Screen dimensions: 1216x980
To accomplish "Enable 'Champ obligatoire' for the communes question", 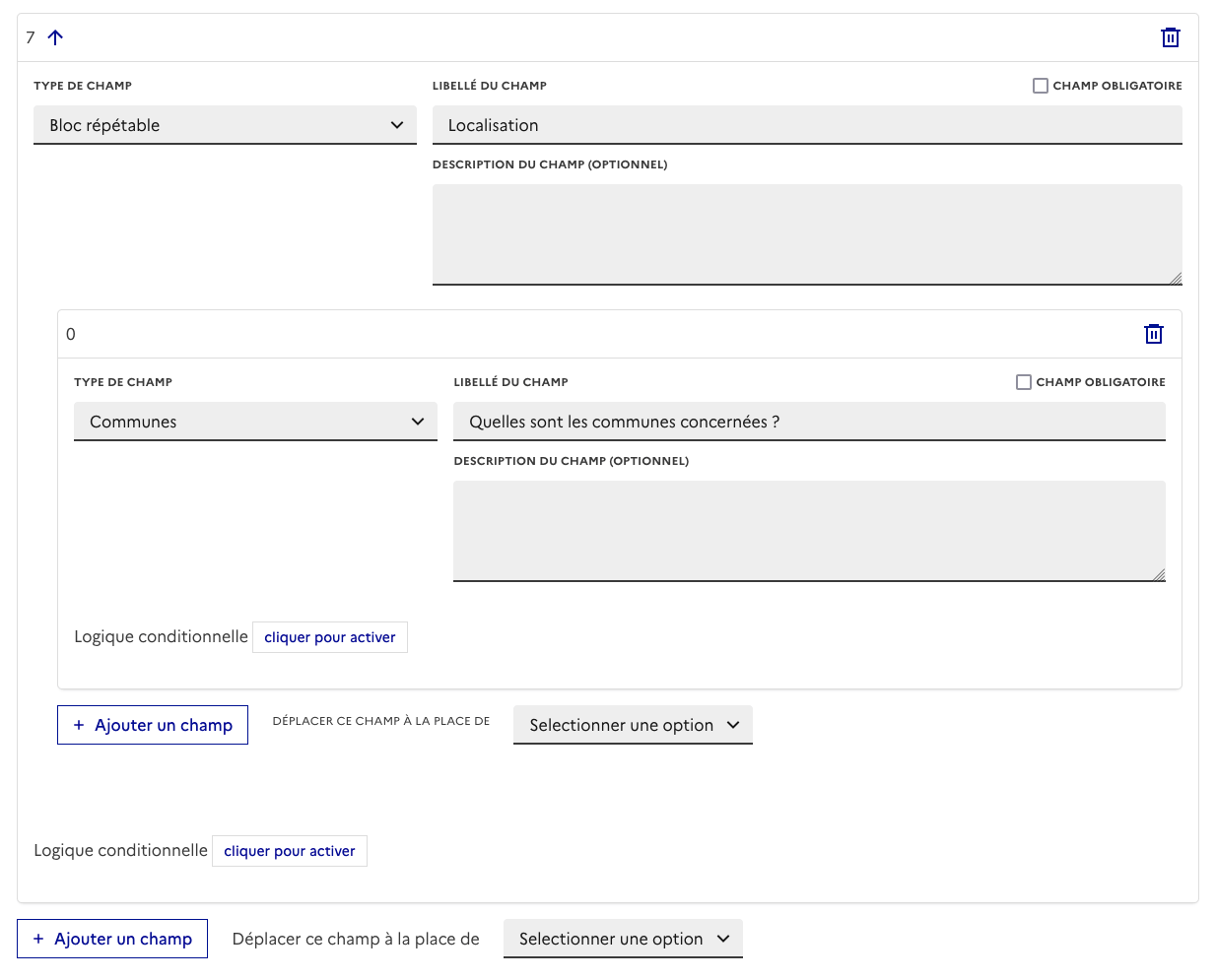I will click(1023, 382).
